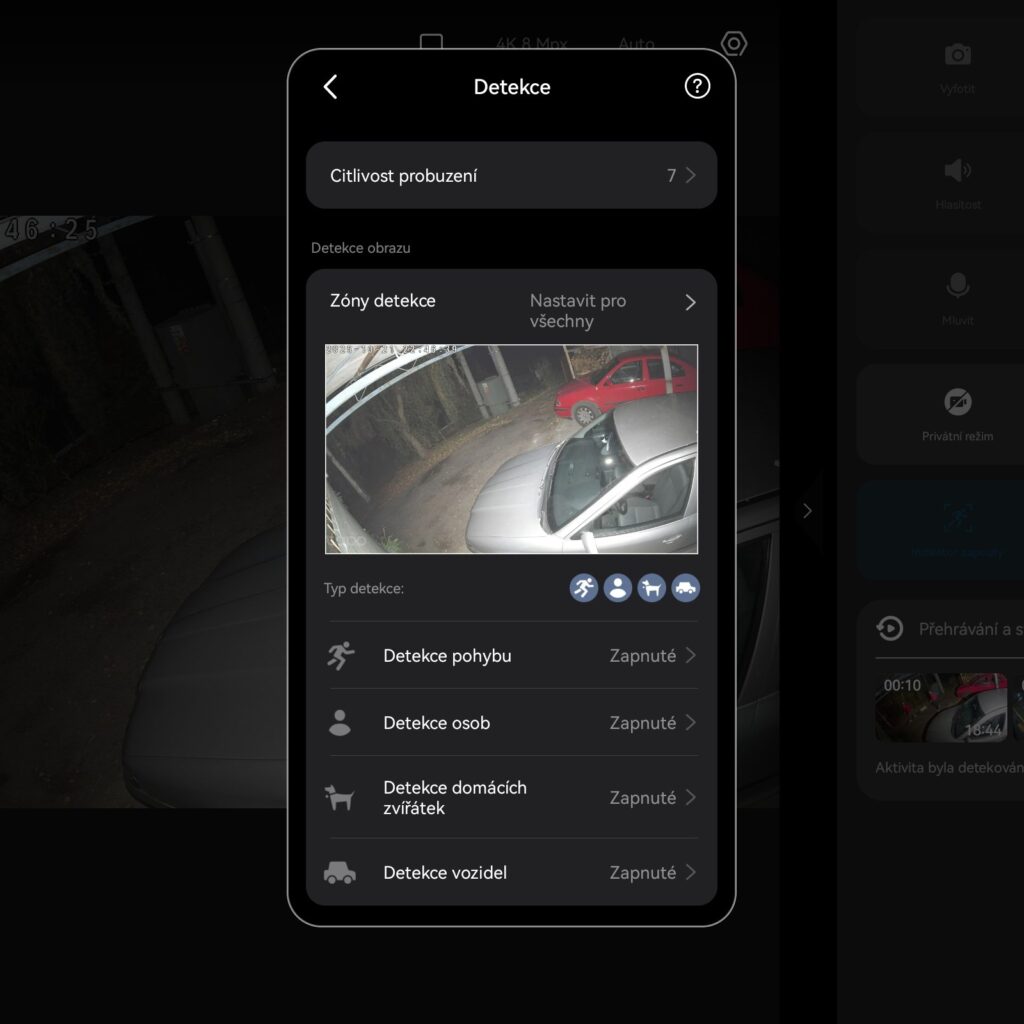Open detection zone camera preview image
The height and width of the screenshot is (1024, 1024).
(x=511, y=449)
